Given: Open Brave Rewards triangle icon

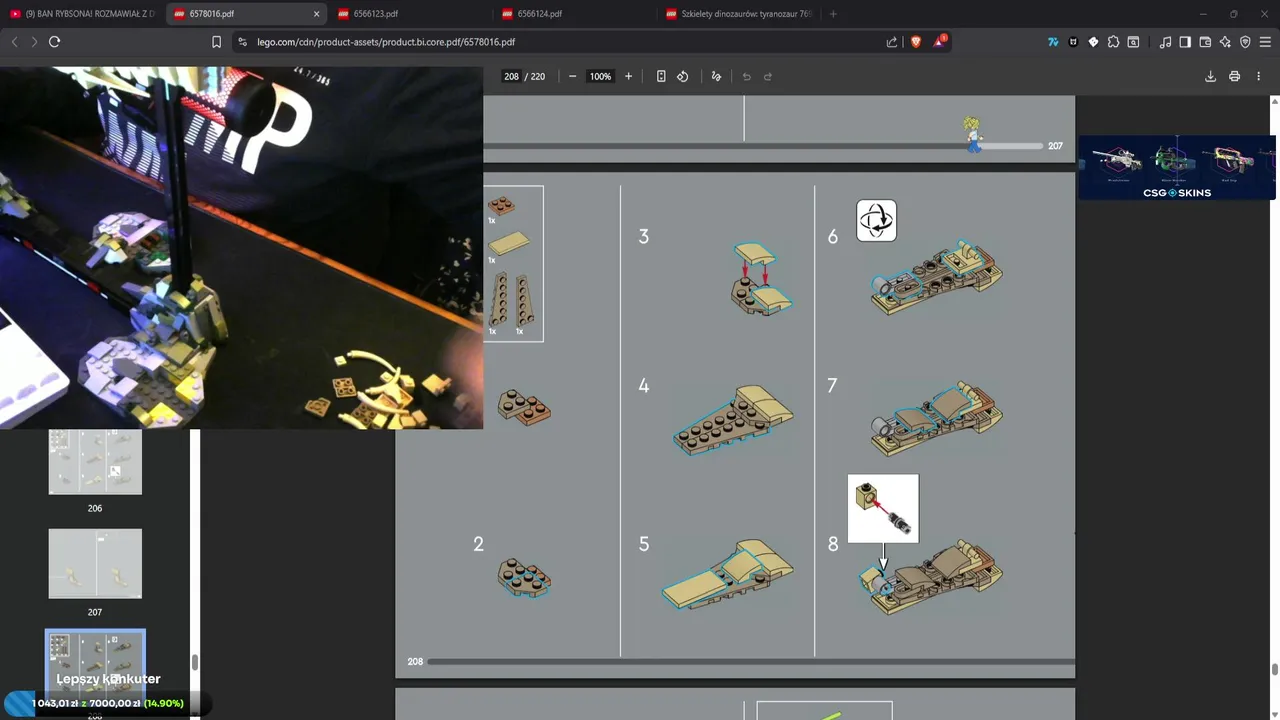Looking at the screenshot, I should pos(940,42).
